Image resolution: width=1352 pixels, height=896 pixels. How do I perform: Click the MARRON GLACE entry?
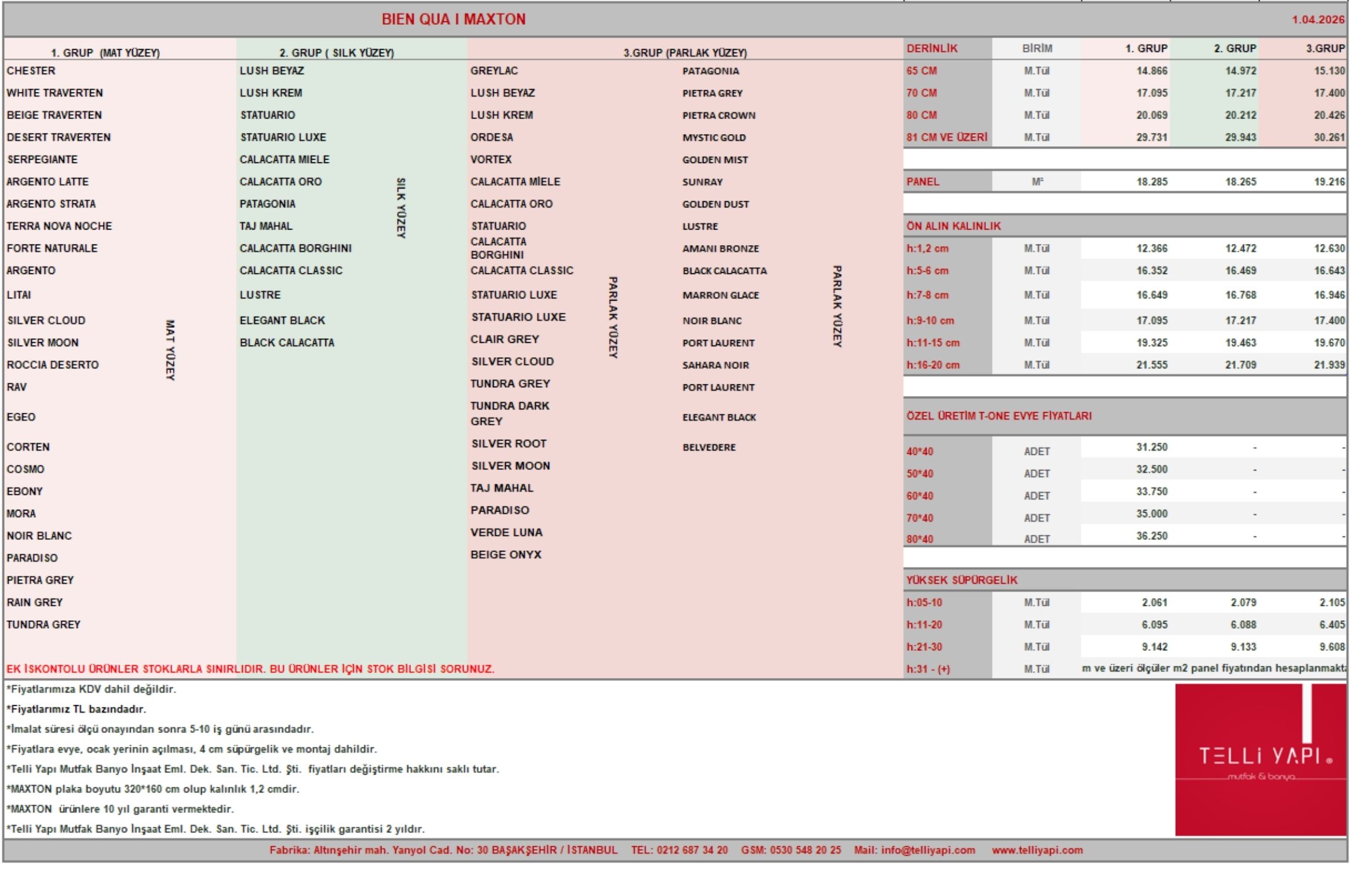[720, 295]
